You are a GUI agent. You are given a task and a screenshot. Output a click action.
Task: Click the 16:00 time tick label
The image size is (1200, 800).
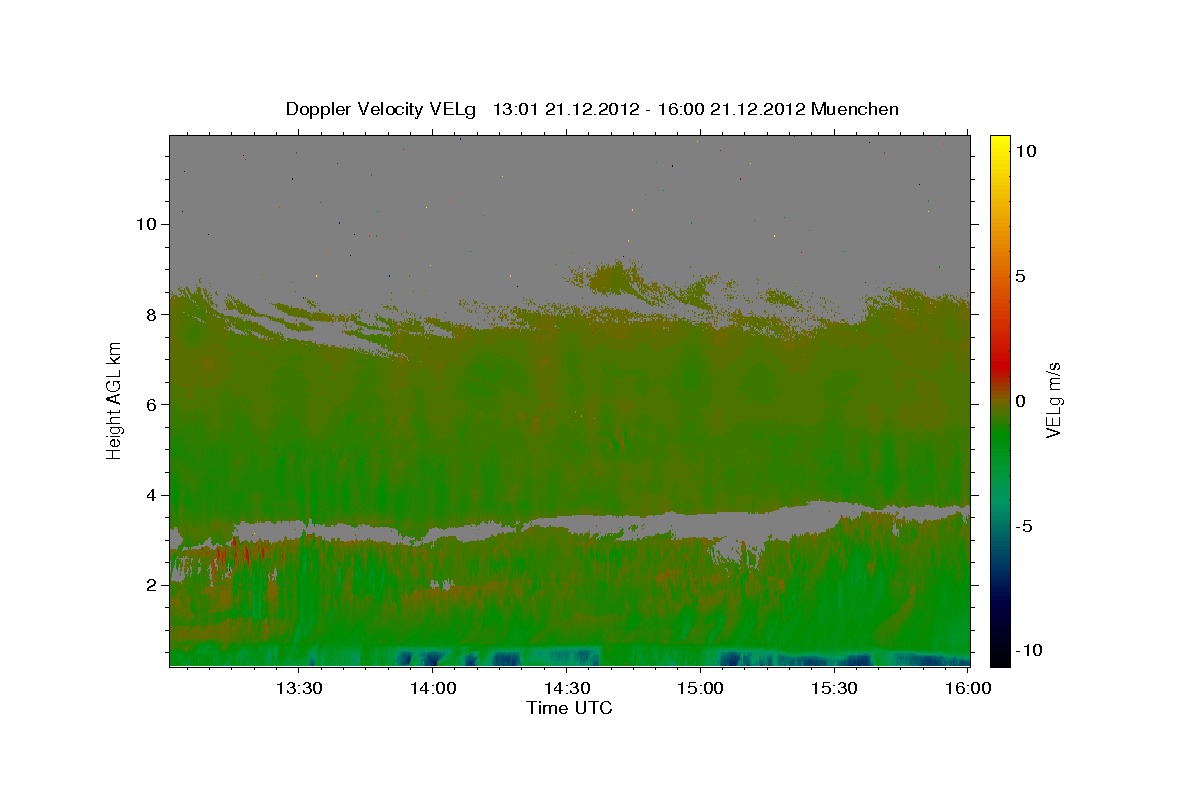click(968, 689)
